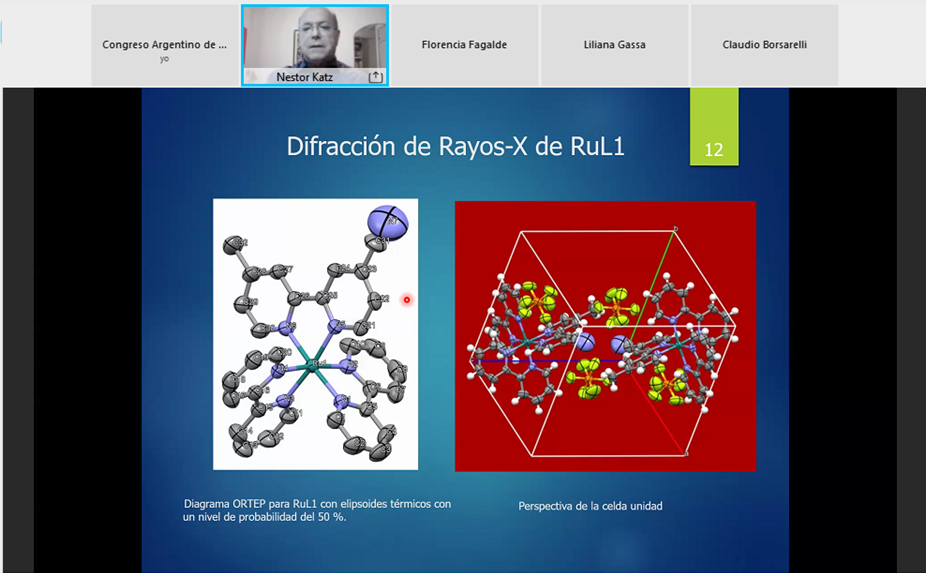This screenshot has height=573, width=926.
Task: Click the large purple ellipsoid atop the ORTEP diagram
Action: (388, 223)
